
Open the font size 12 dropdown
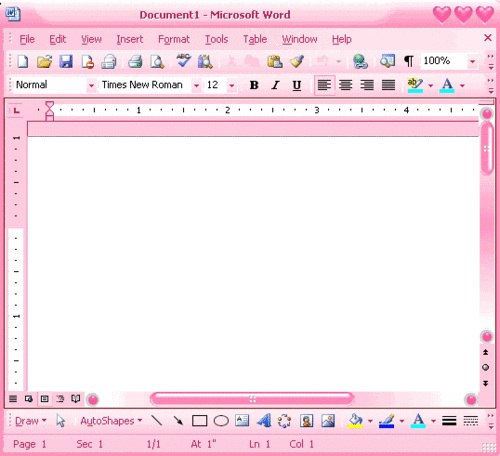232,86
